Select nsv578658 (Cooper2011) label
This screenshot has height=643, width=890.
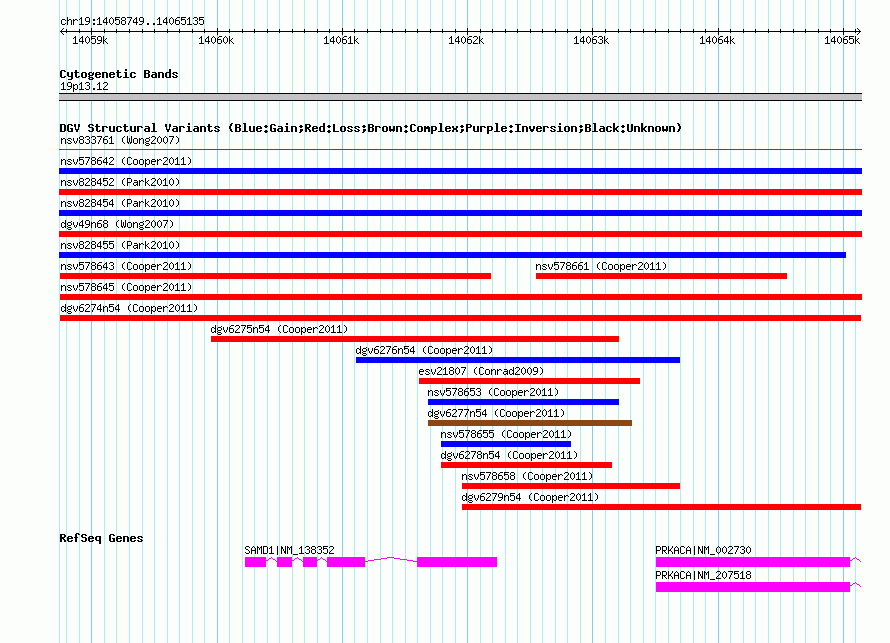(x=527, y=476)
